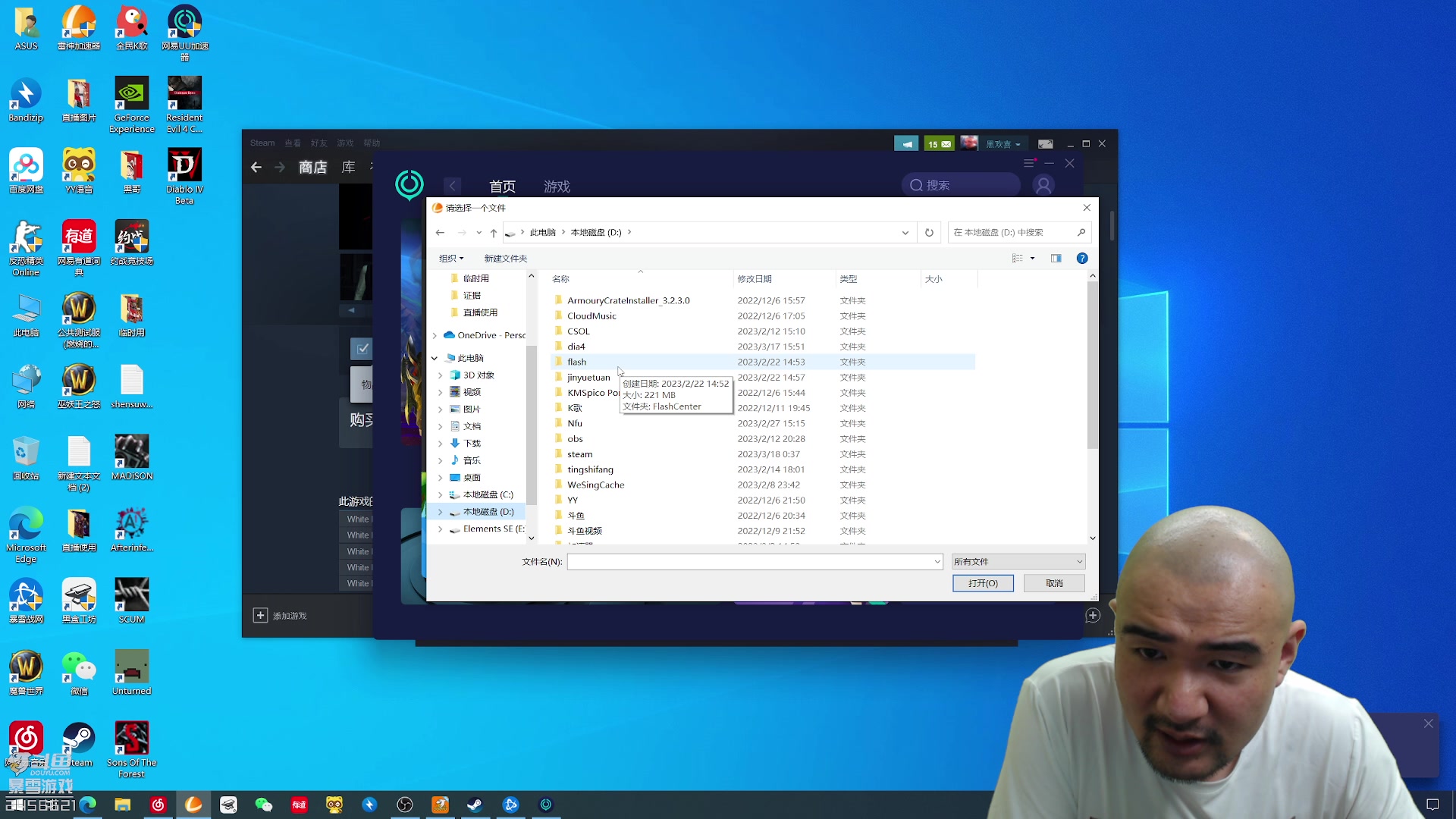1456x819 pixels.
Task: Select ArmouryCrateInstaller_3.2.3.0 folder
Action: pyautogui.click(x=629, y=301)
